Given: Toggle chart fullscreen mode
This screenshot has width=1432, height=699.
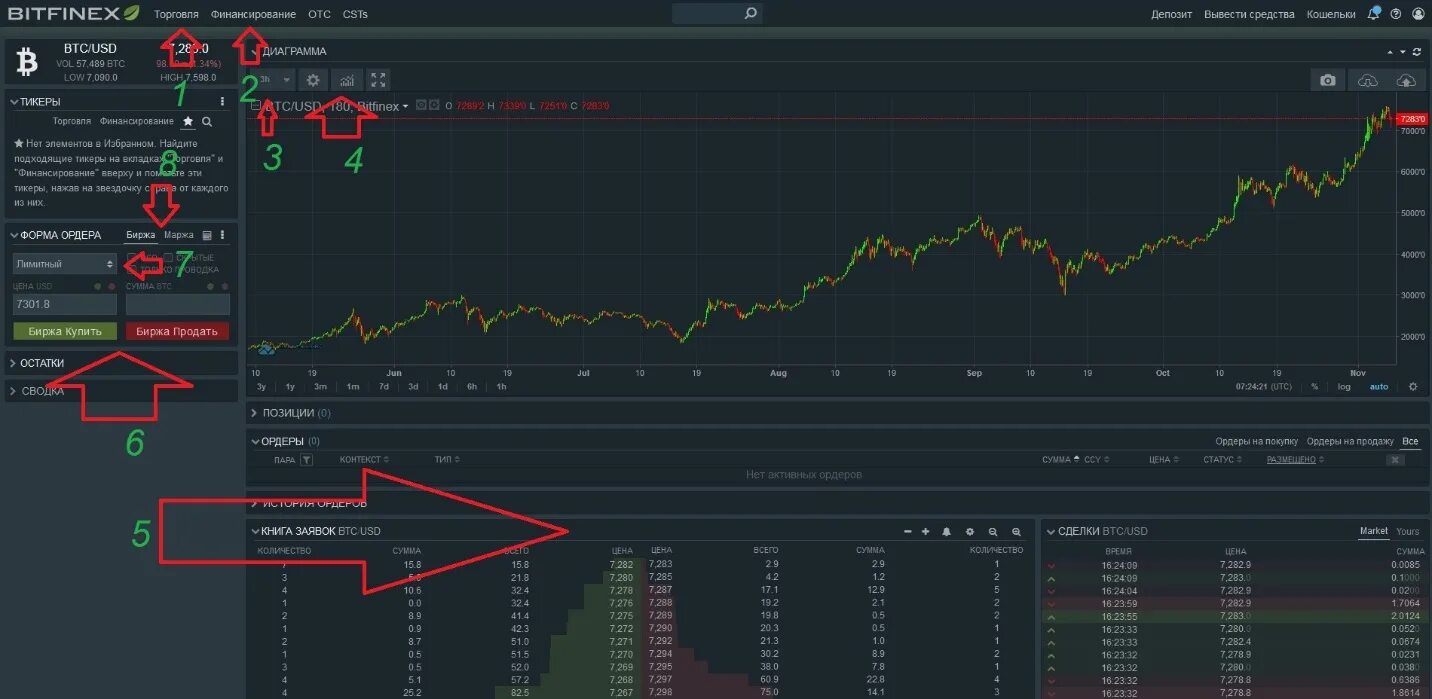Looking at the screenshot, I should [x=378, y=80].
